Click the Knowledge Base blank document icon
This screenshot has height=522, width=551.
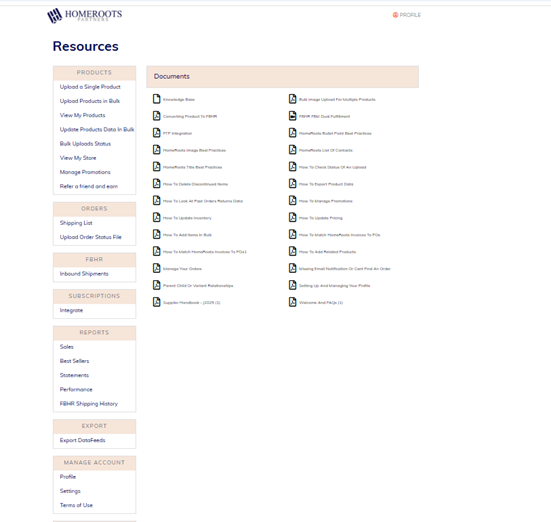click(156, 99)
